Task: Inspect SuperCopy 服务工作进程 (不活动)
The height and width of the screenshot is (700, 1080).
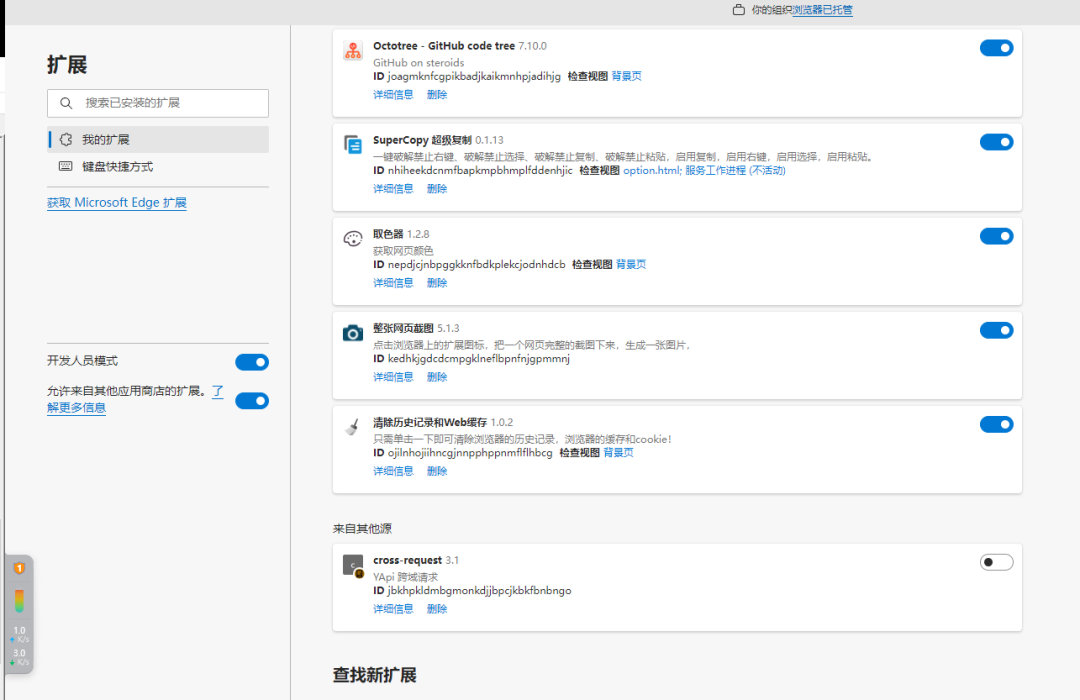Action: 735,170
